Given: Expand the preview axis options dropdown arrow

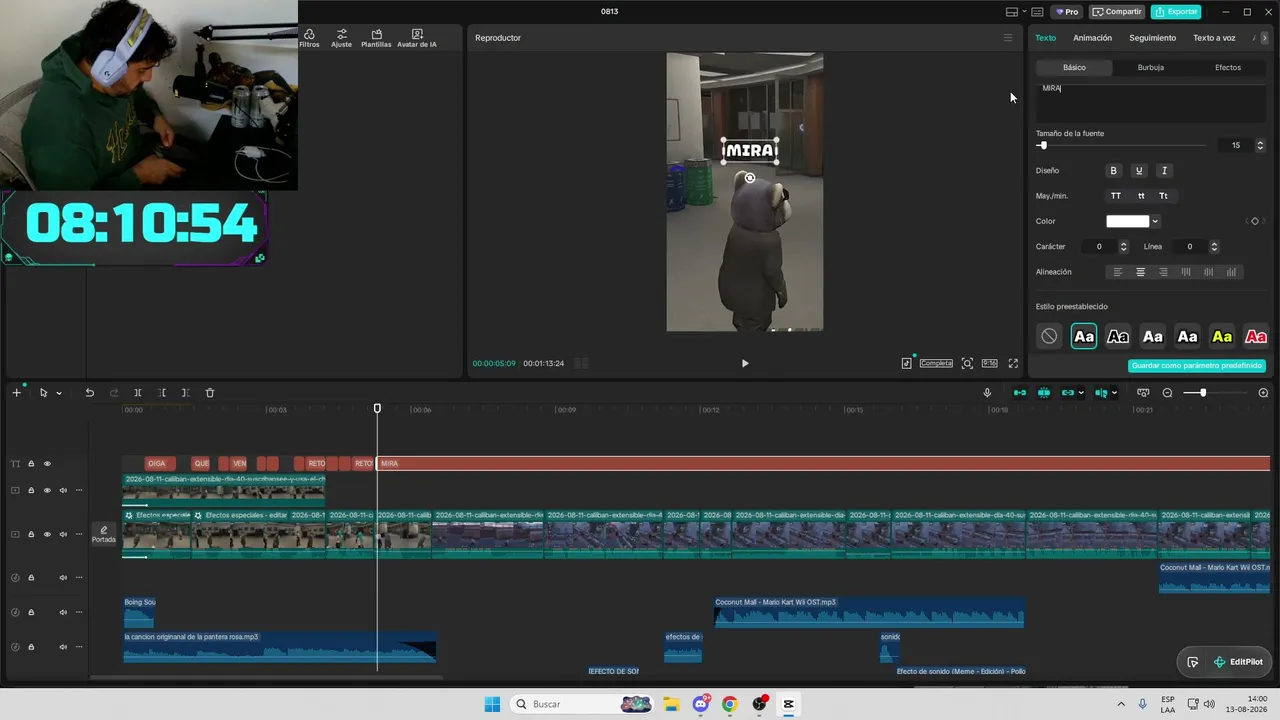Looking at the screenshot, I should pos(1114,393).
